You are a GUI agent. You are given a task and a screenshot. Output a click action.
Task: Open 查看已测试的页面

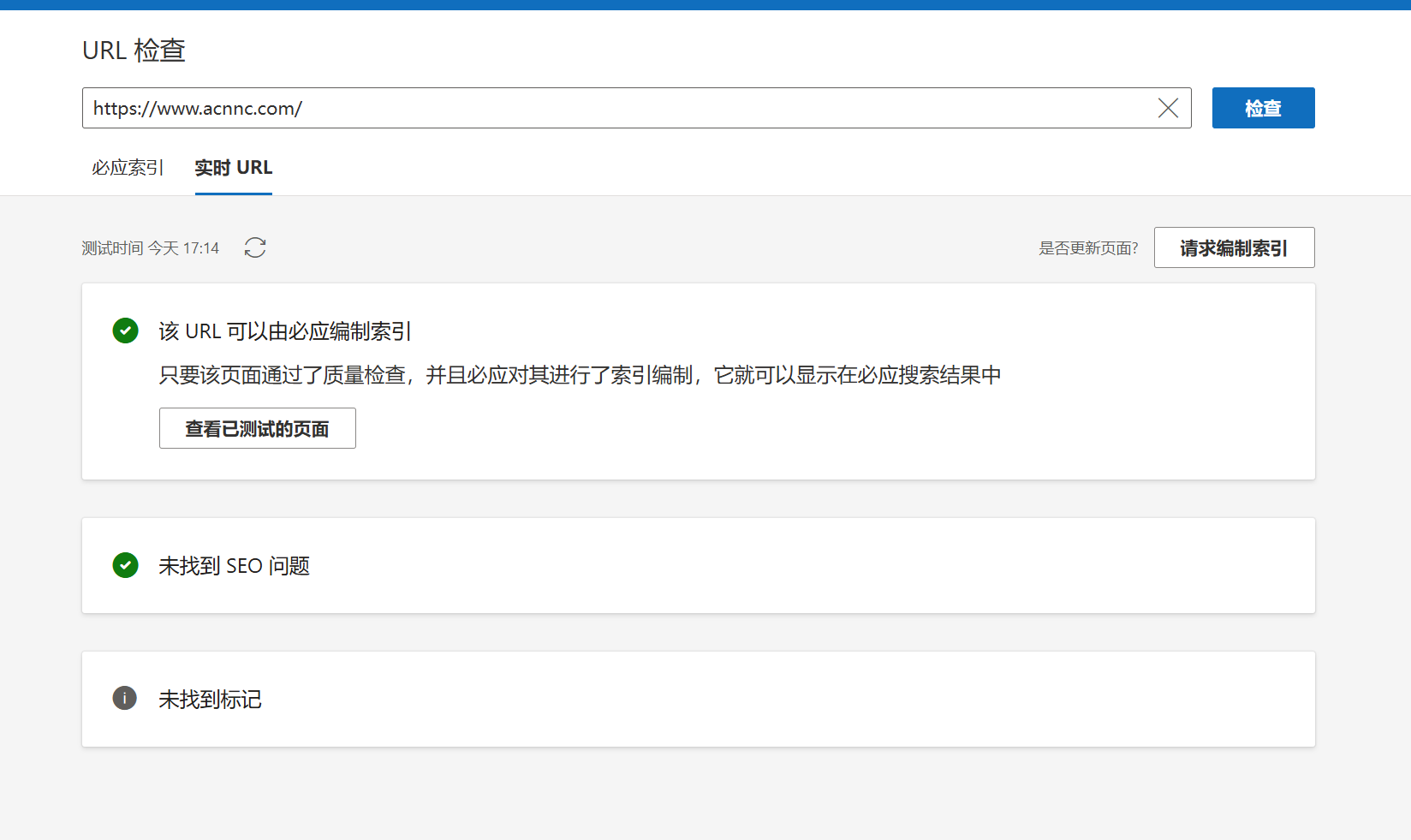tap(258, 428)
